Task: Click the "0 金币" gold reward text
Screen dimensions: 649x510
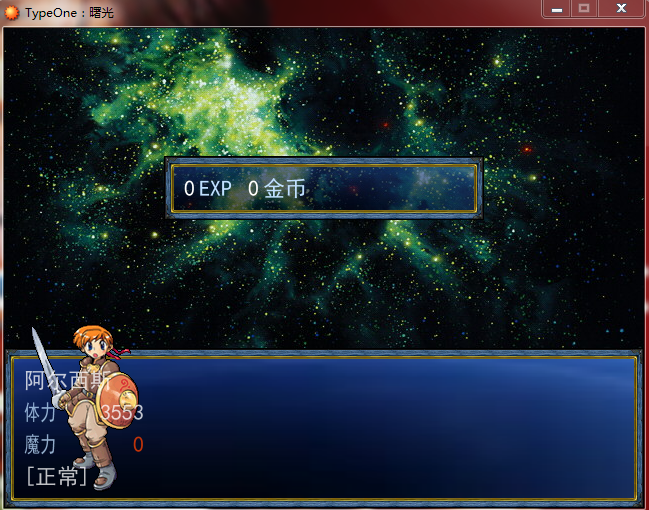Action: pyautogui.click(x=276, y=189)
